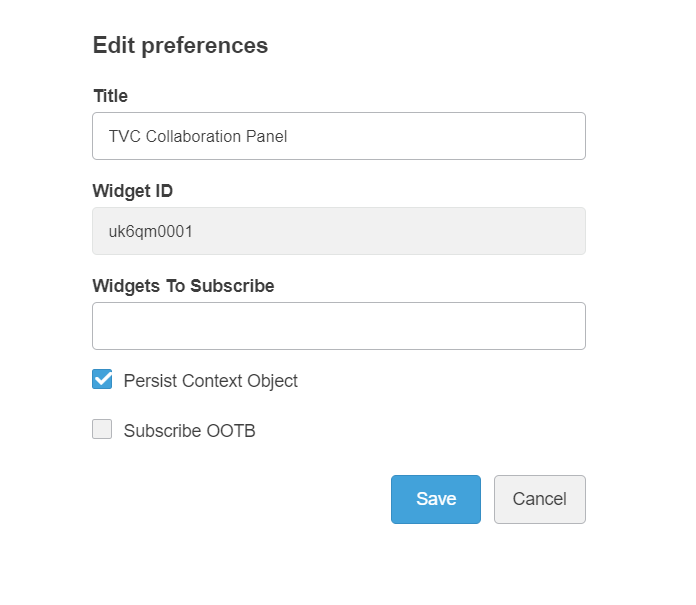
Task: Click the uk6qm0001 widget ID value
Action: tap(150, 231)
